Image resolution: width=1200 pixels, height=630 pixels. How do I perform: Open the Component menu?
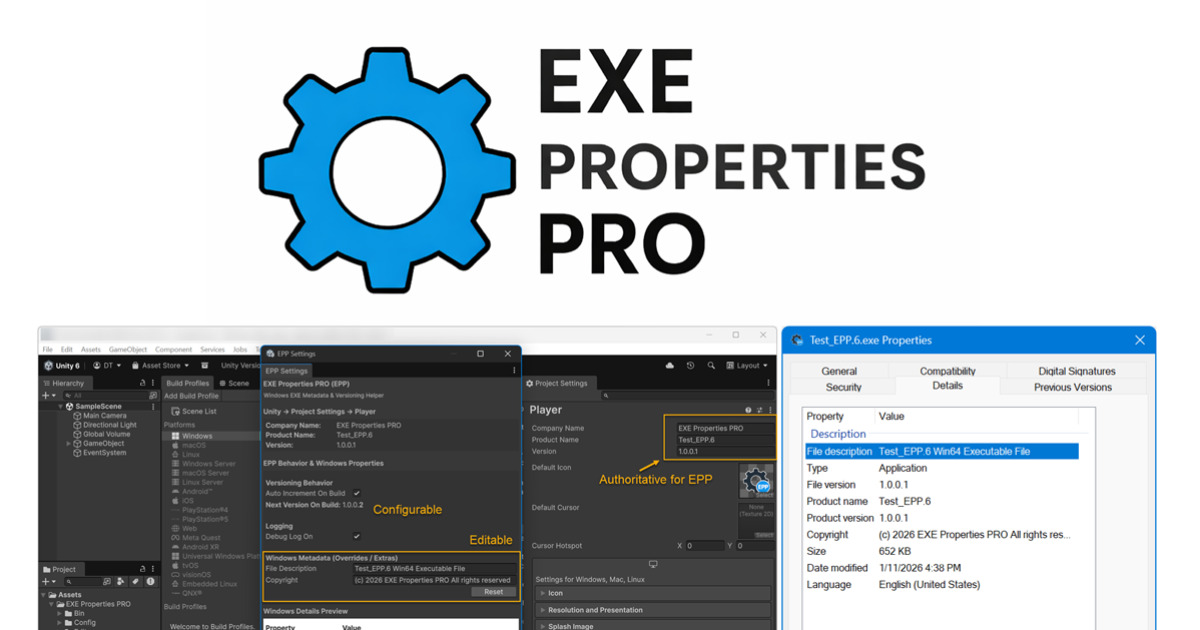click(173, 350)
